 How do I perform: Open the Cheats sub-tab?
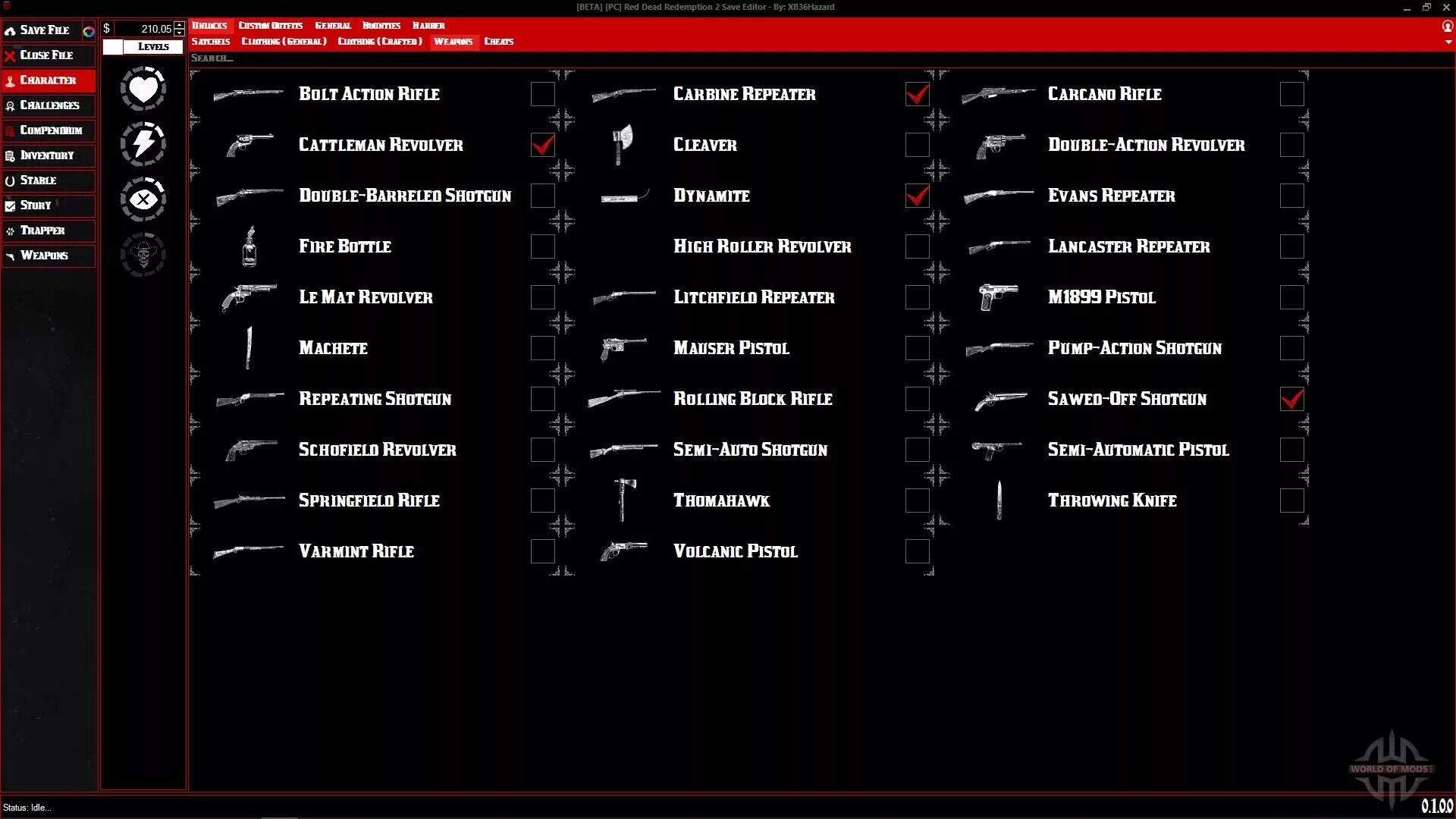click(499, 41)
